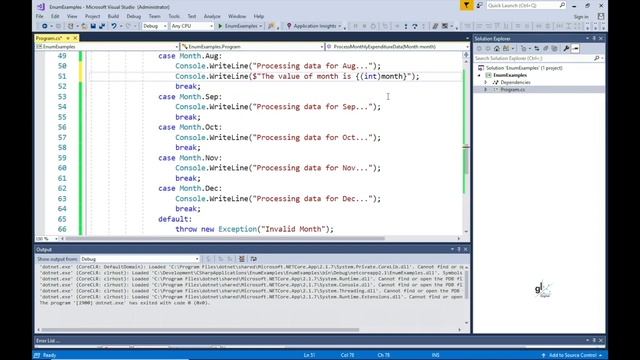
Task: Click the Sign in link
Action: (581, 17)
